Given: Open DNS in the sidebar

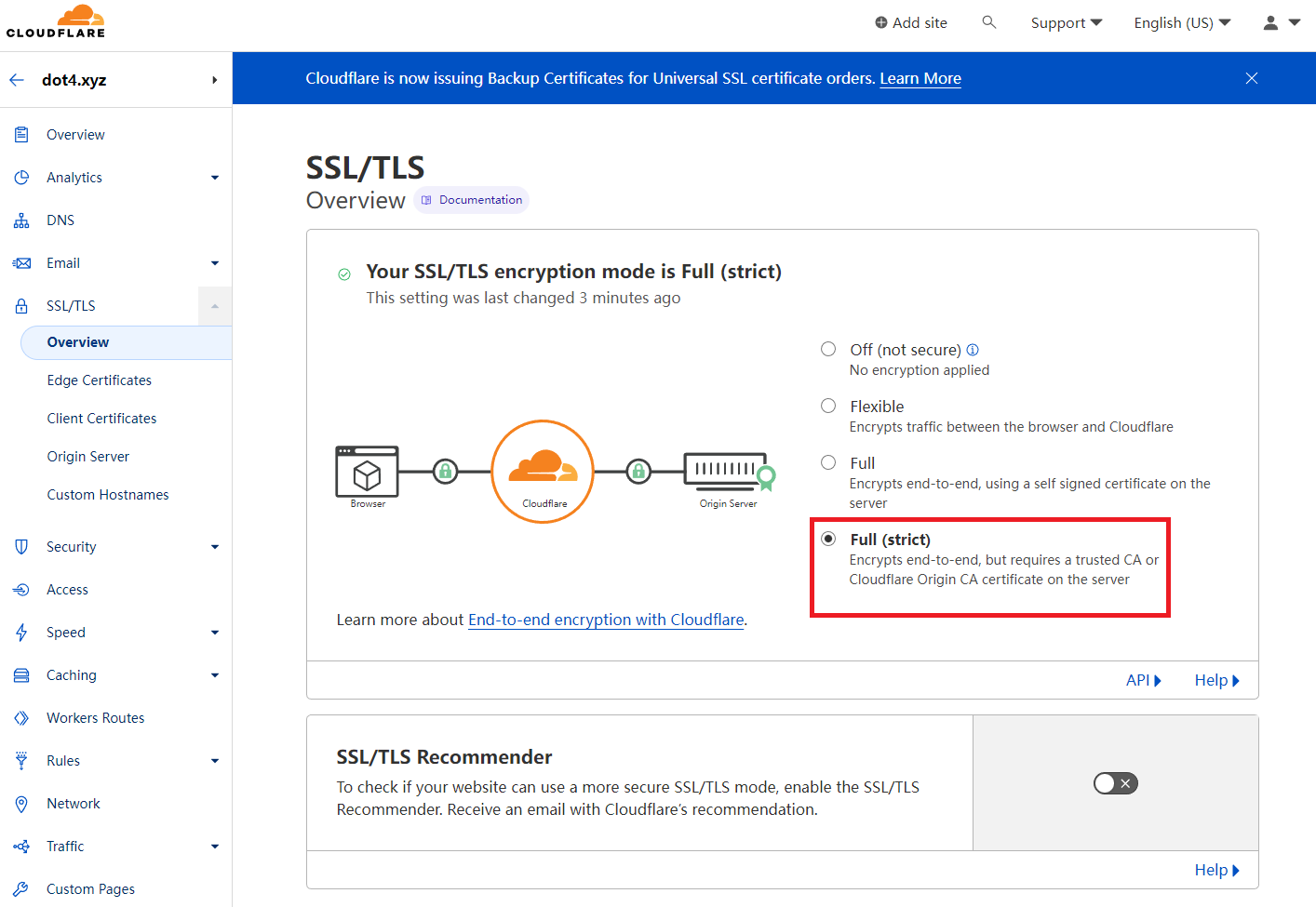Looking at the screenshot, I should [x=60, y=220].
